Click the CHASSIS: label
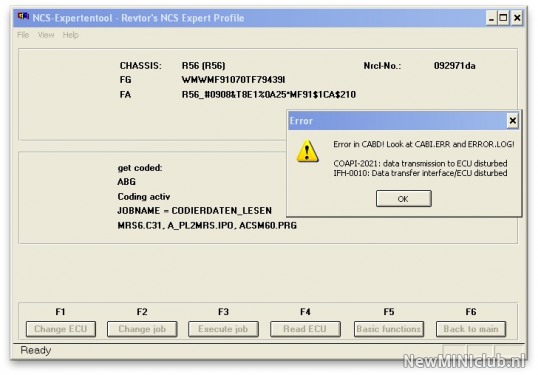 [x=141, y=66]
